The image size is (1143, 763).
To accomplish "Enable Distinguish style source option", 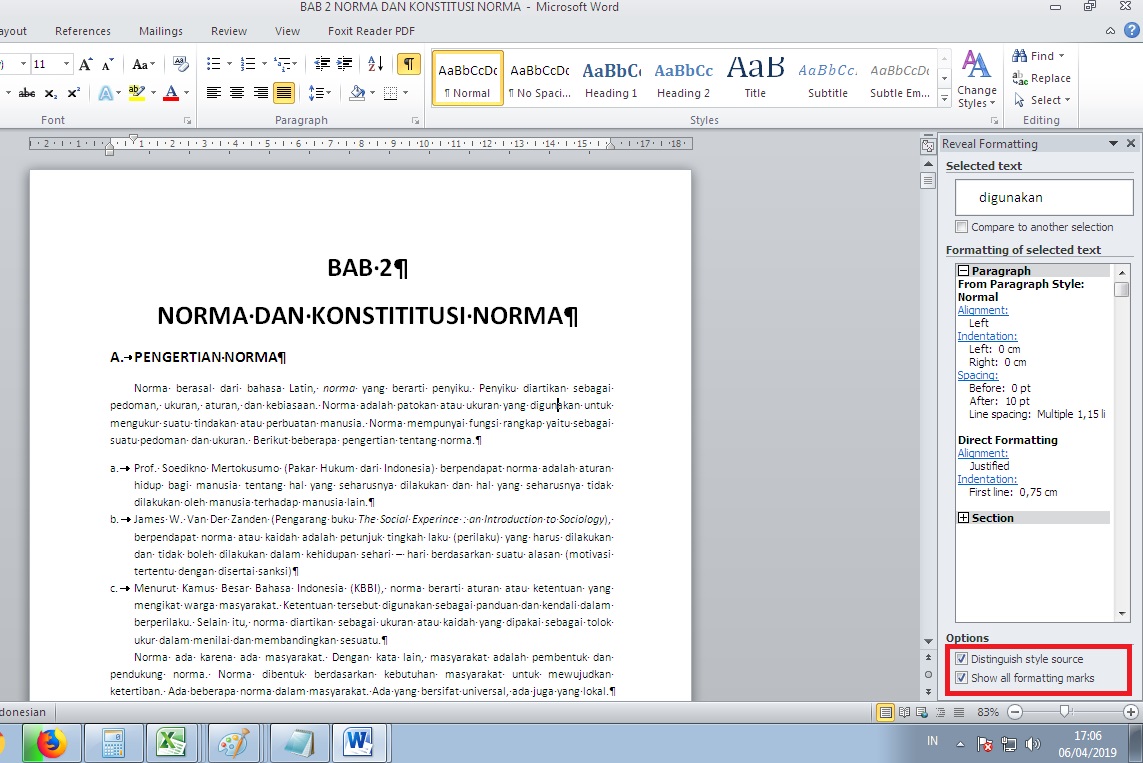I will (961, 658).
